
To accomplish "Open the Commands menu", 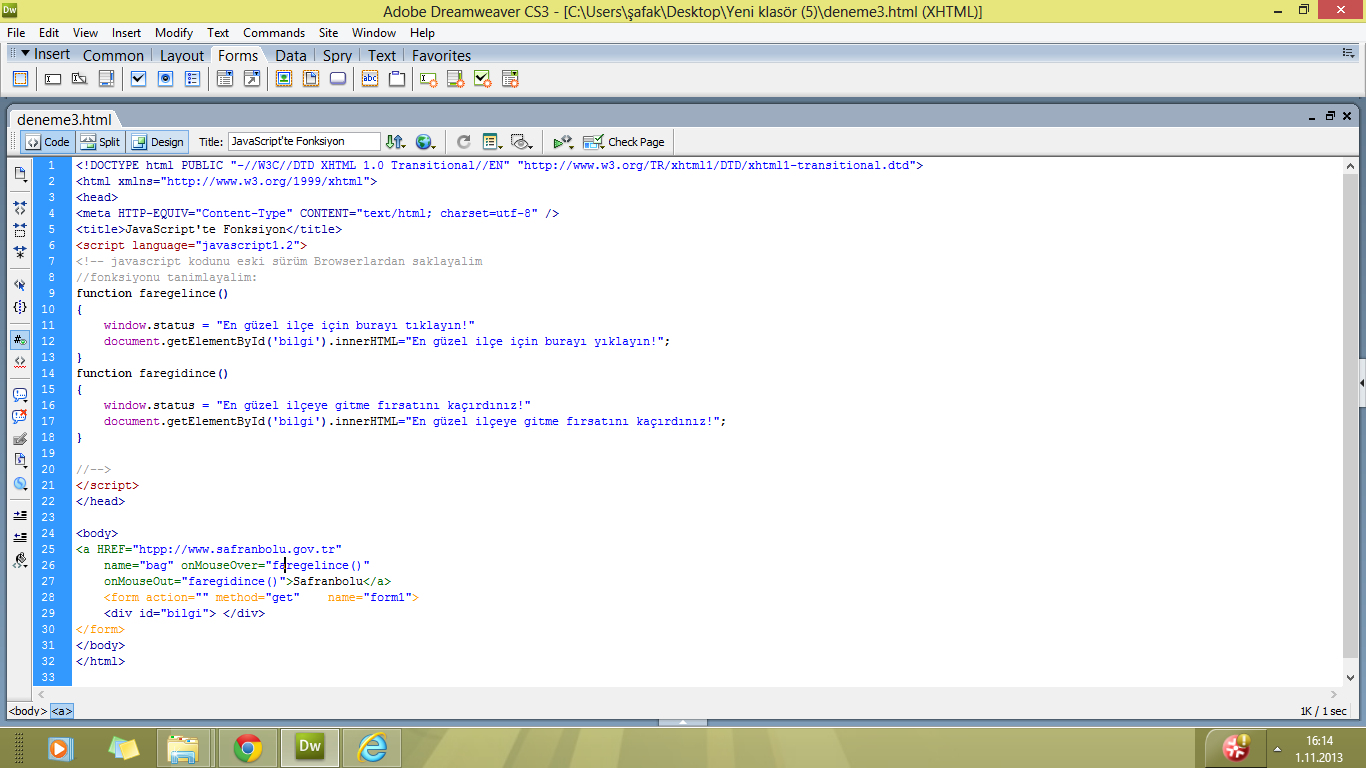I will pyautogui.click(x=274, y=33).
